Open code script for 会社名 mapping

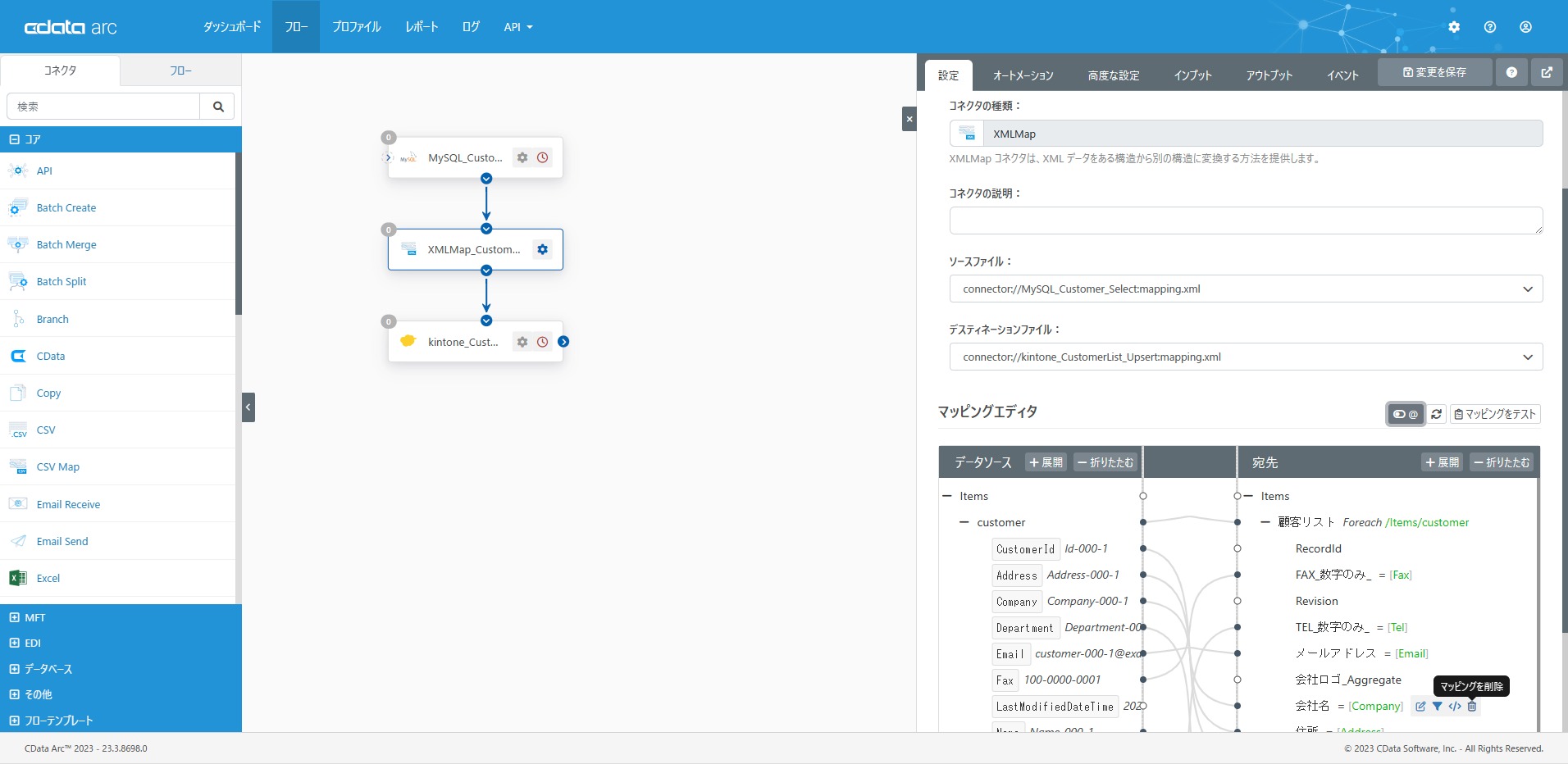point(1455,706)
